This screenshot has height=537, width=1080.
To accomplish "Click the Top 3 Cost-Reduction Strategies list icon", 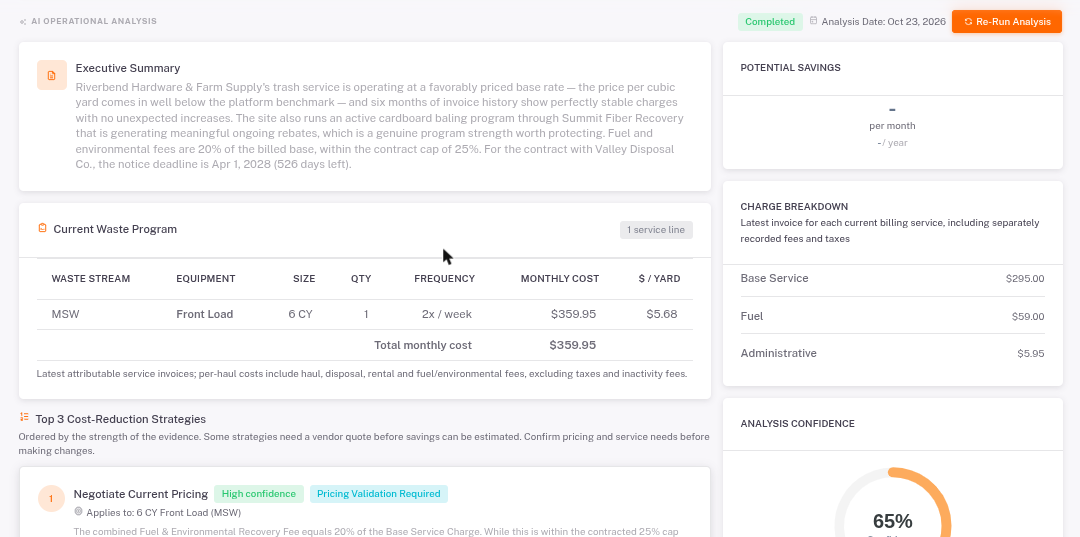I will tap(25, 417).
